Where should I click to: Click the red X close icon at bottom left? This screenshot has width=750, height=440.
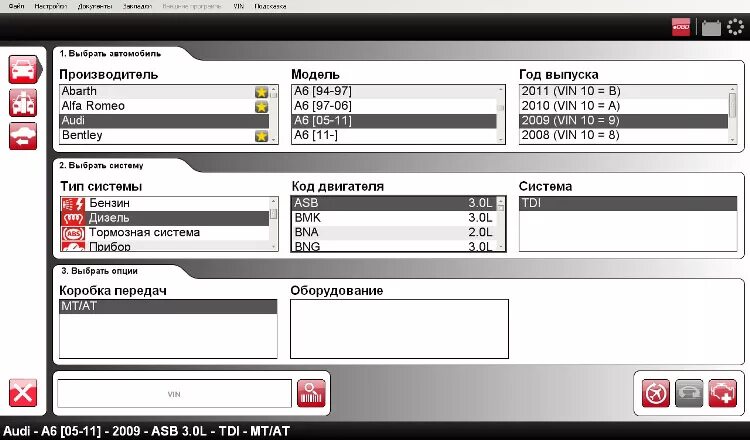coord(23,393)
